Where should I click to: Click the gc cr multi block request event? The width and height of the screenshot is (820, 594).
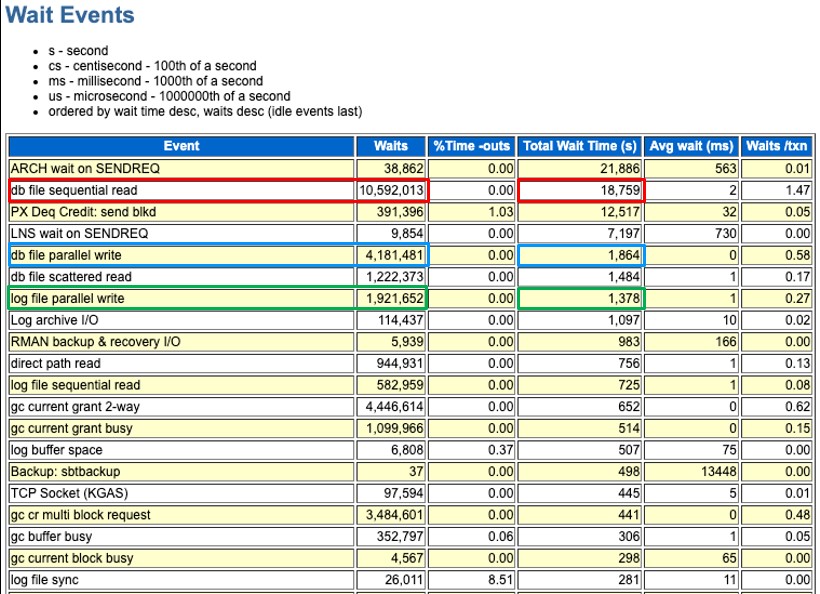click(x=81, y=515)
